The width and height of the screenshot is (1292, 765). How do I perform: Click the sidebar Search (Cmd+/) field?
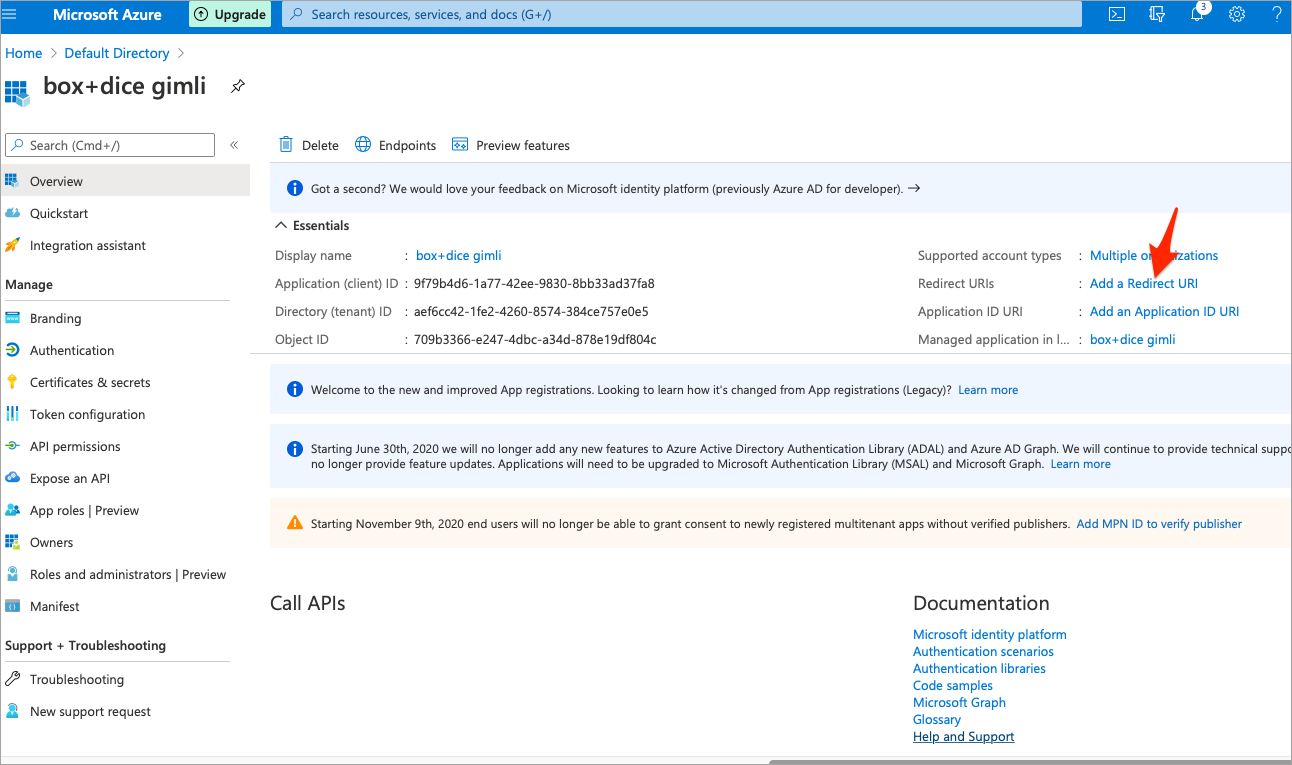(x=110, y=145)
